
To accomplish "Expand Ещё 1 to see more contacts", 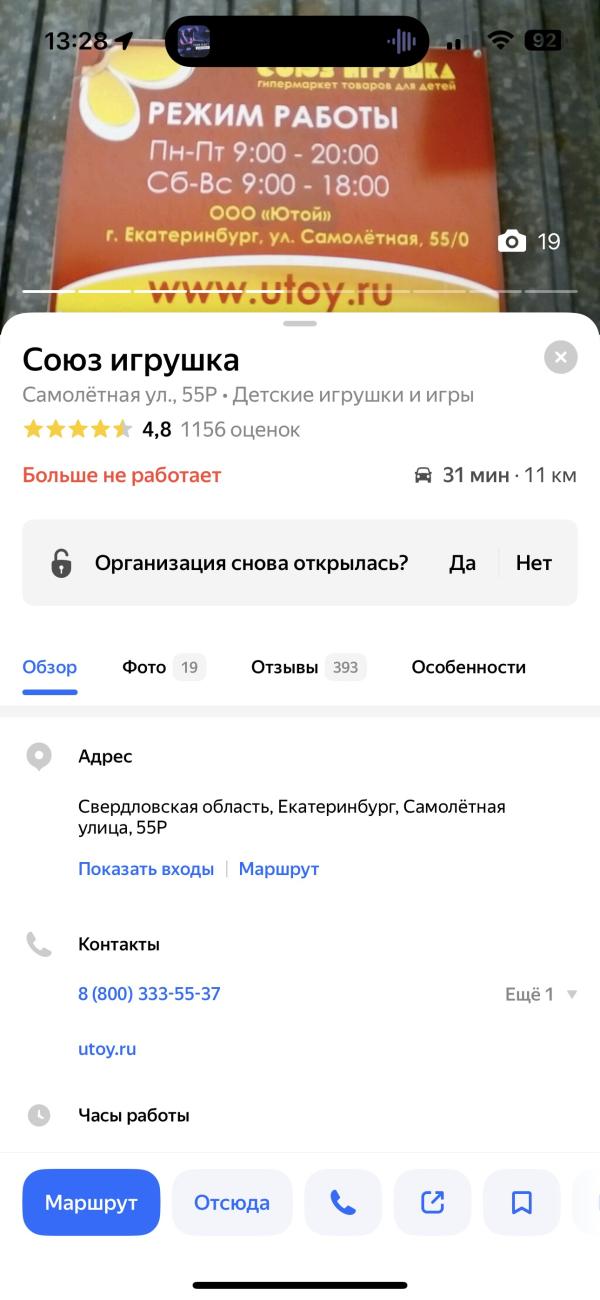I will pyautogui.click(x=528, y=994).
